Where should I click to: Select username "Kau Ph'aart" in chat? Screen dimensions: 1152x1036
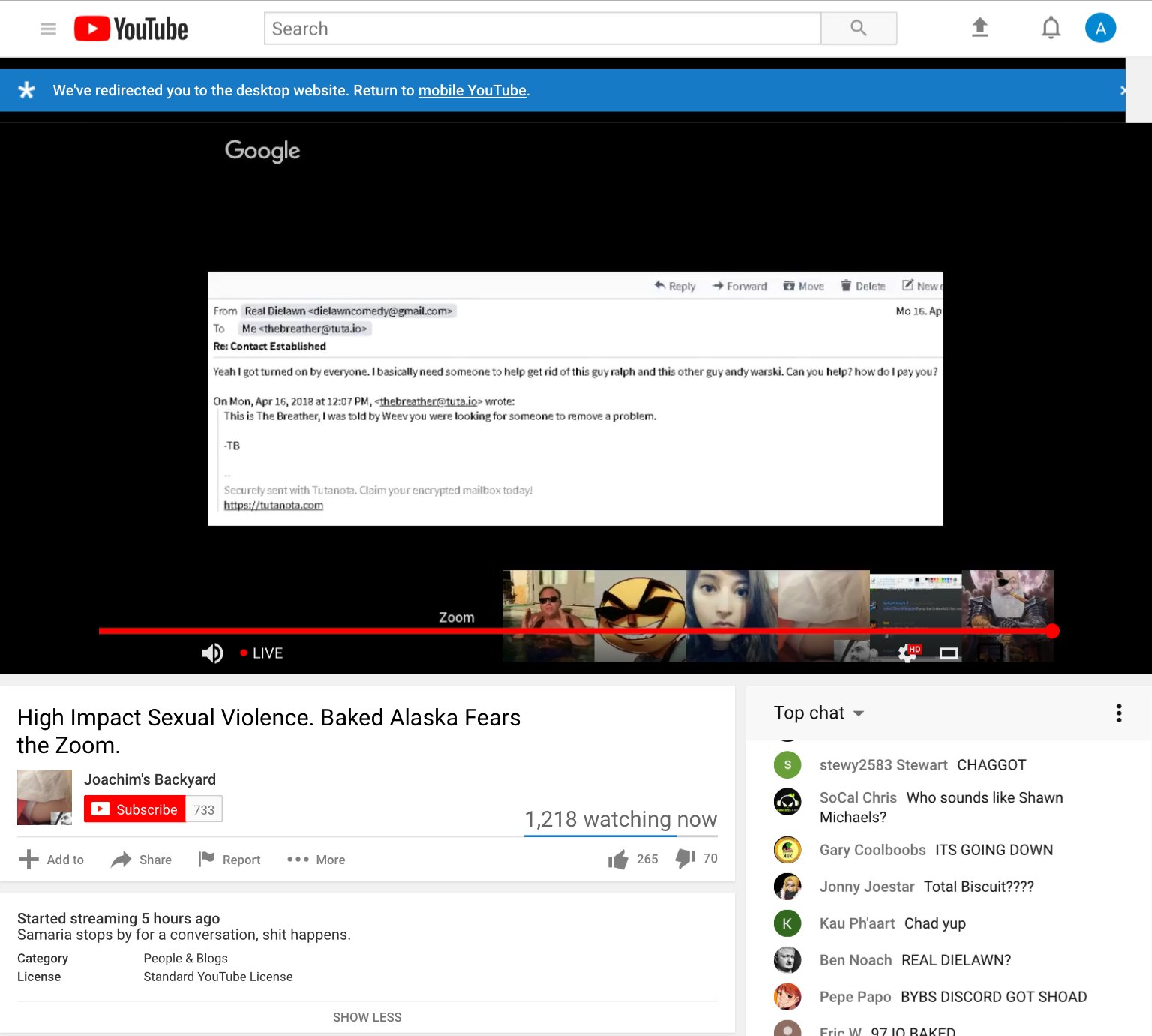pyautogui.click(x=857, y=923)
